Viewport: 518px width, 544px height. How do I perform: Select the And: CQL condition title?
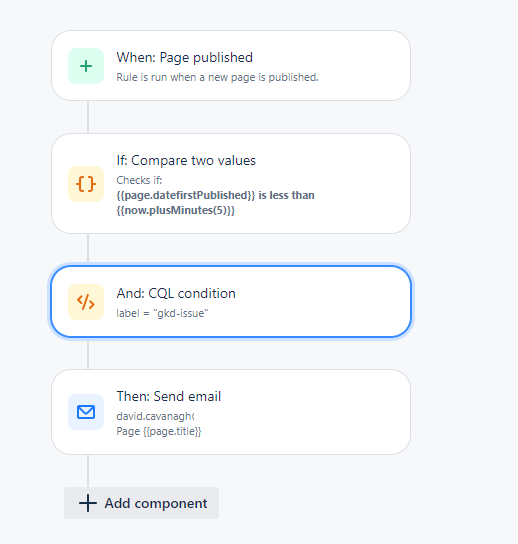click(176, 294)
